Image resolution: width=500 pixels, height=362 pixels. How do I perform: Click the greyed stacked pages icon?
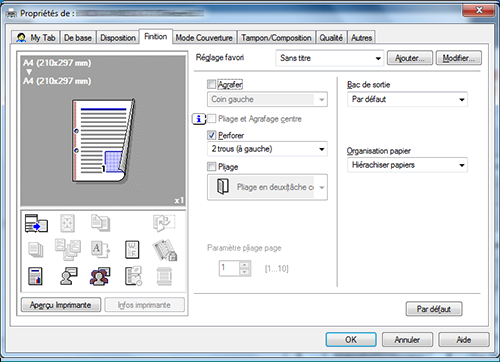pyautogui.click(x=35, y=250)
